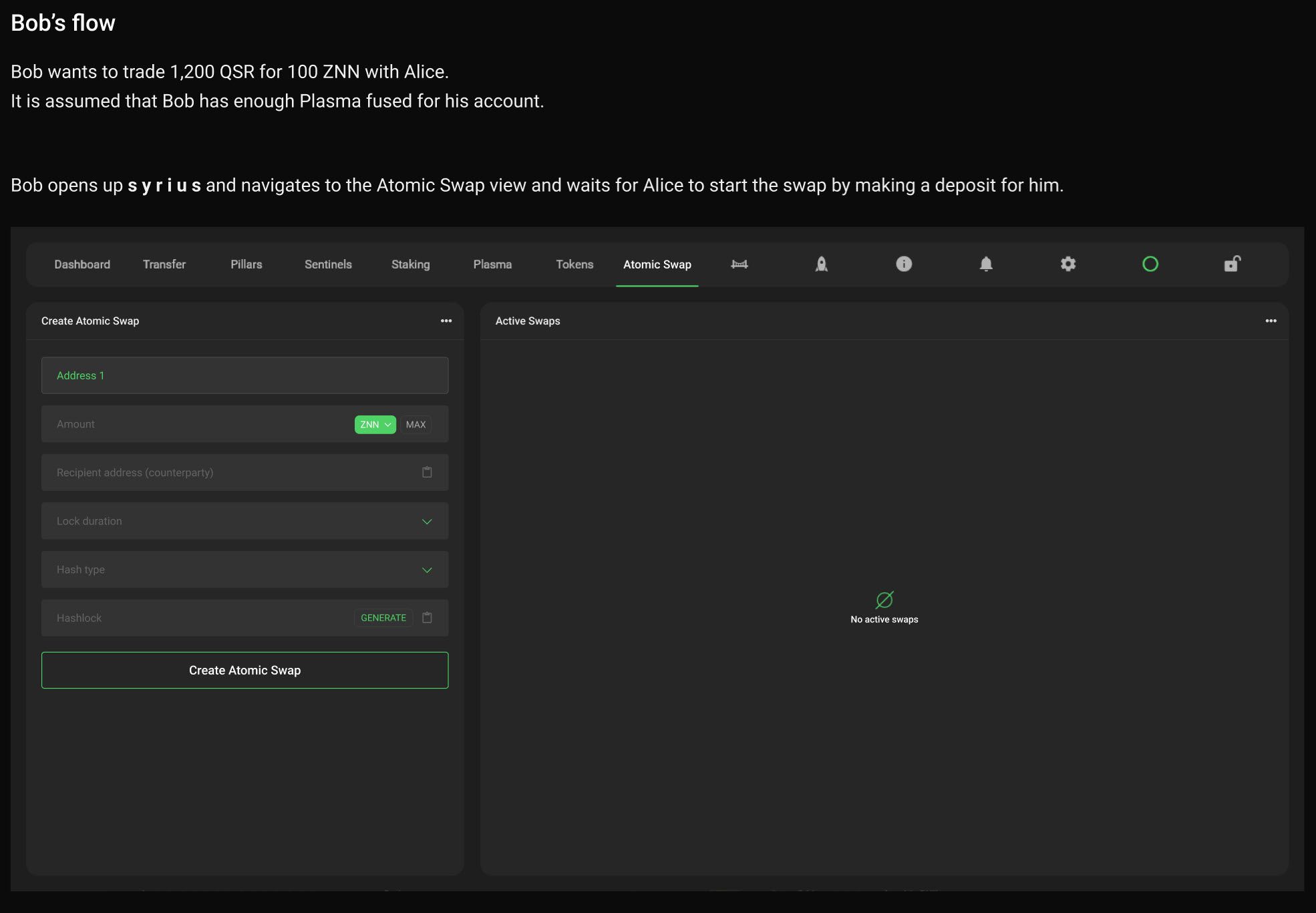Click the green sync status circle
The height and width of the screenshot is (913, 1316).
pos(1150,264)
